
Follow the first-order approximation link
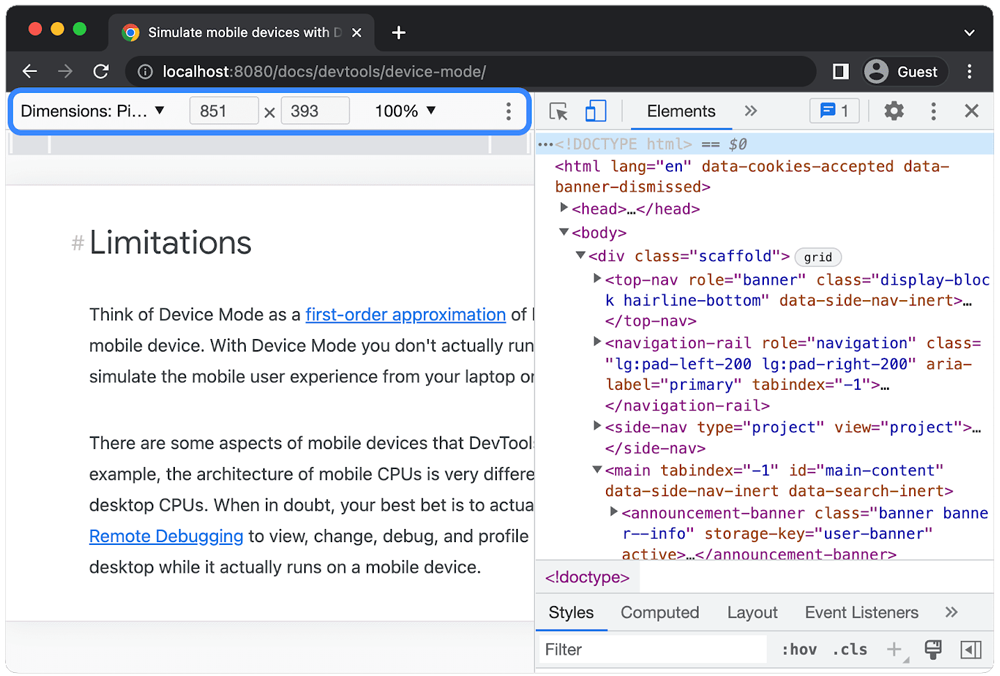pos(405,314)
